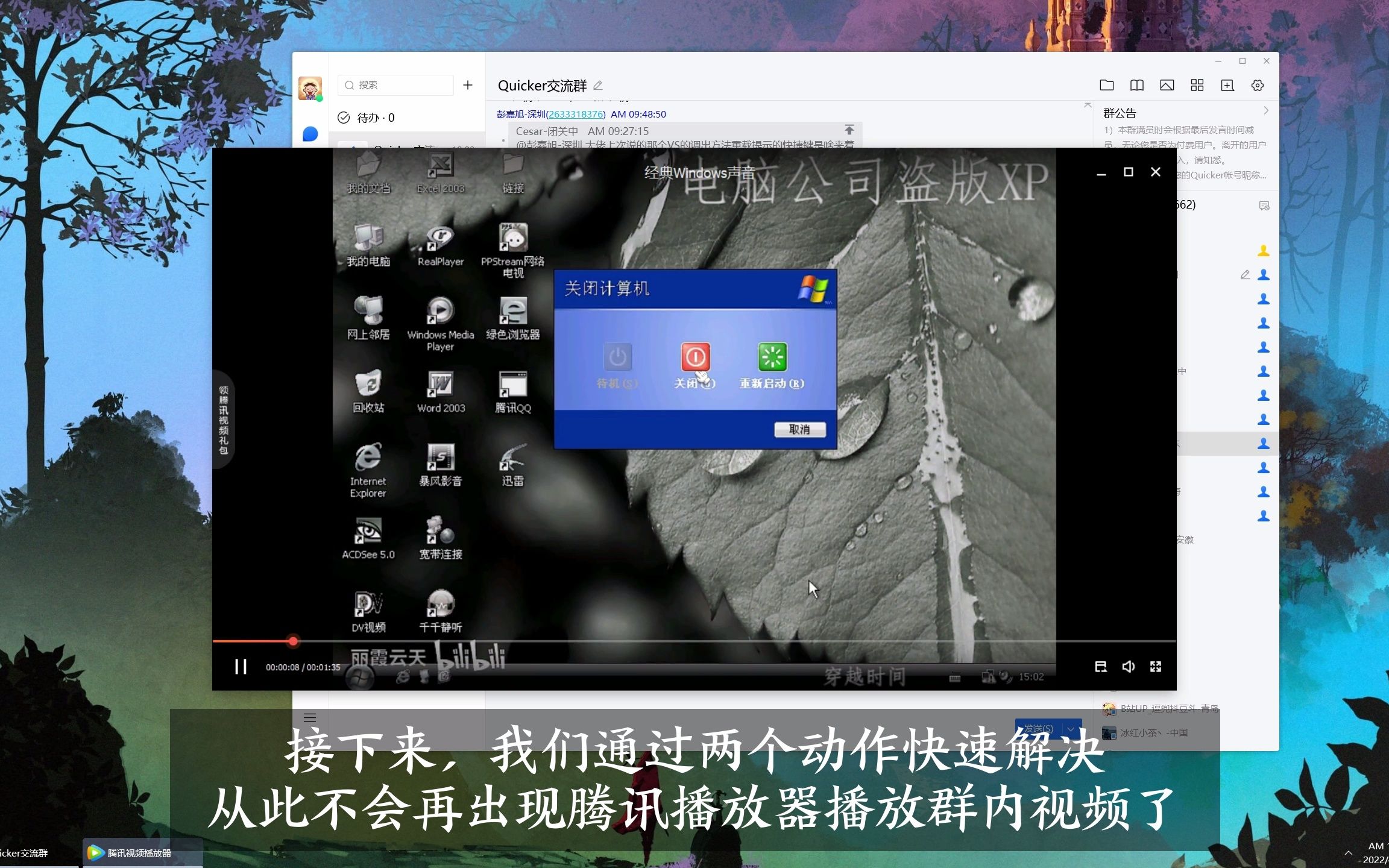Click 取消 to cancel shutdown
This screenshot has height=868, width=1389.
[800, 429]
